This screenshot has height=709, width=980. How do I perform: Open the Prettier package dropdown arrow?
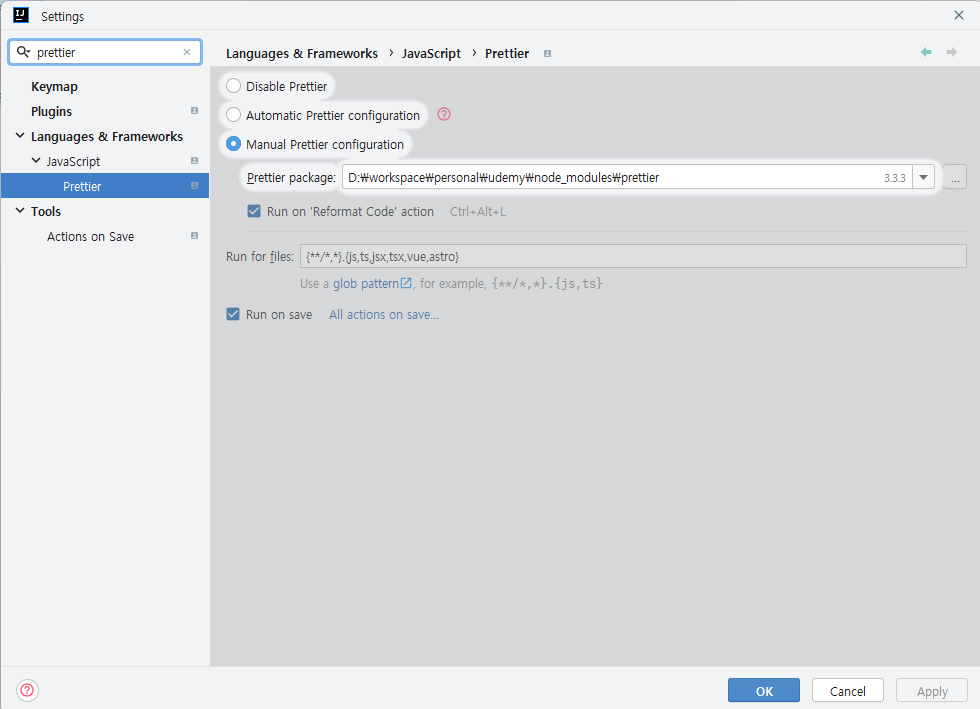[923, 178]
